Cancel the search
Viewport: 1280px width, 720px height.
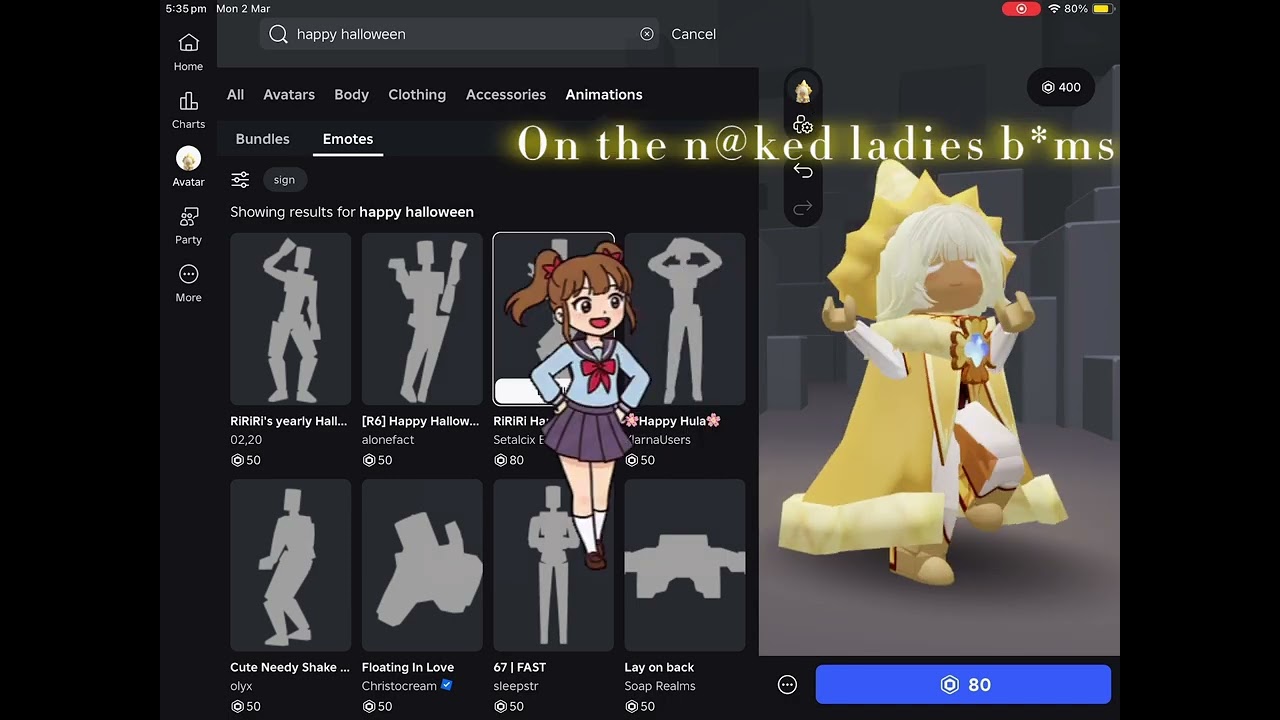[x=693, y=34]
